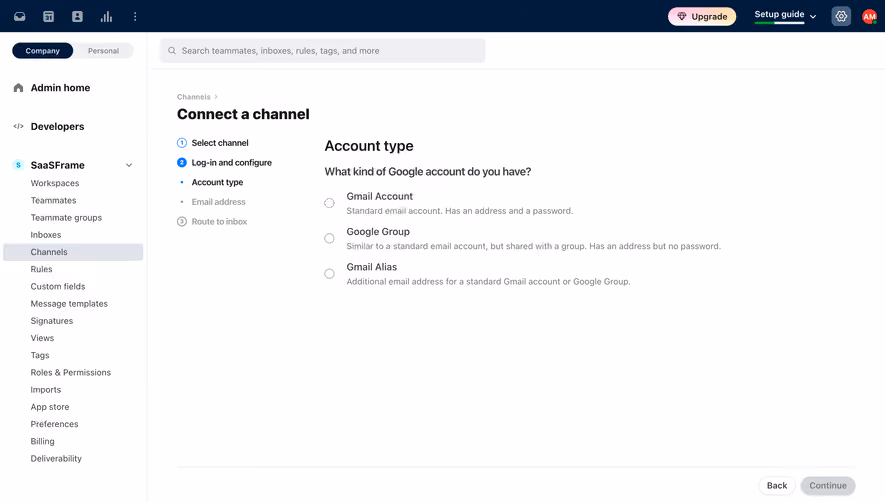Open Admin home in sidebar

point(60,88)
